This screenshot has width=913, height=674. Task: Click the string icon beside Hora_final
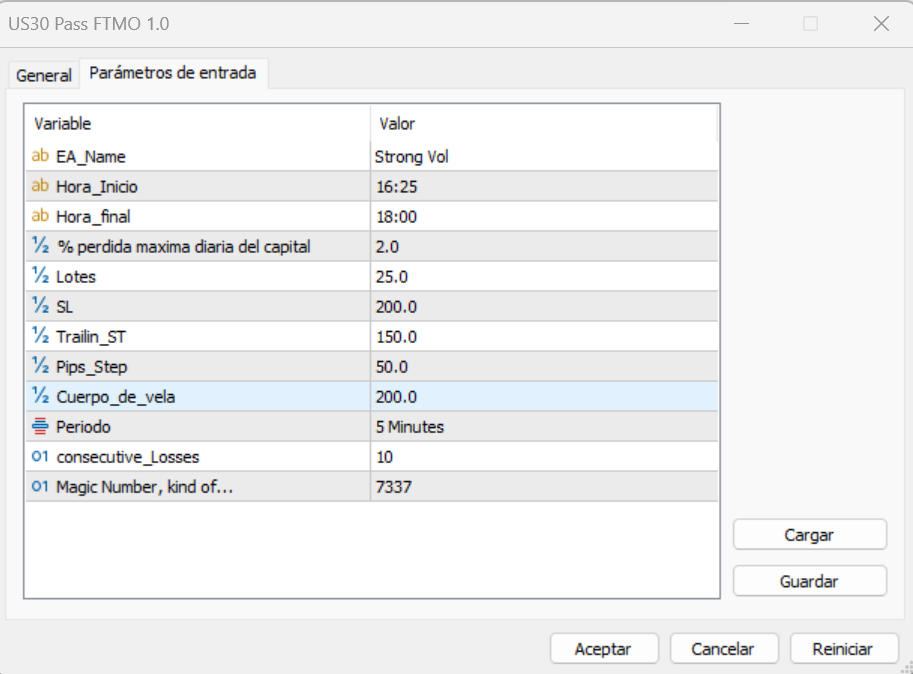point(40,216)
